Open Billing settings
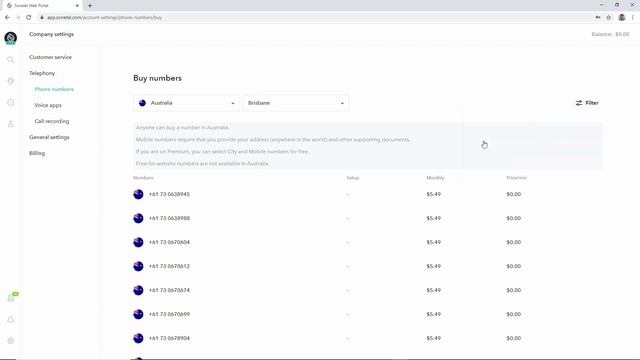Viewport: 640px width, 360px height. pyautogui.click(x=37, y=153)
